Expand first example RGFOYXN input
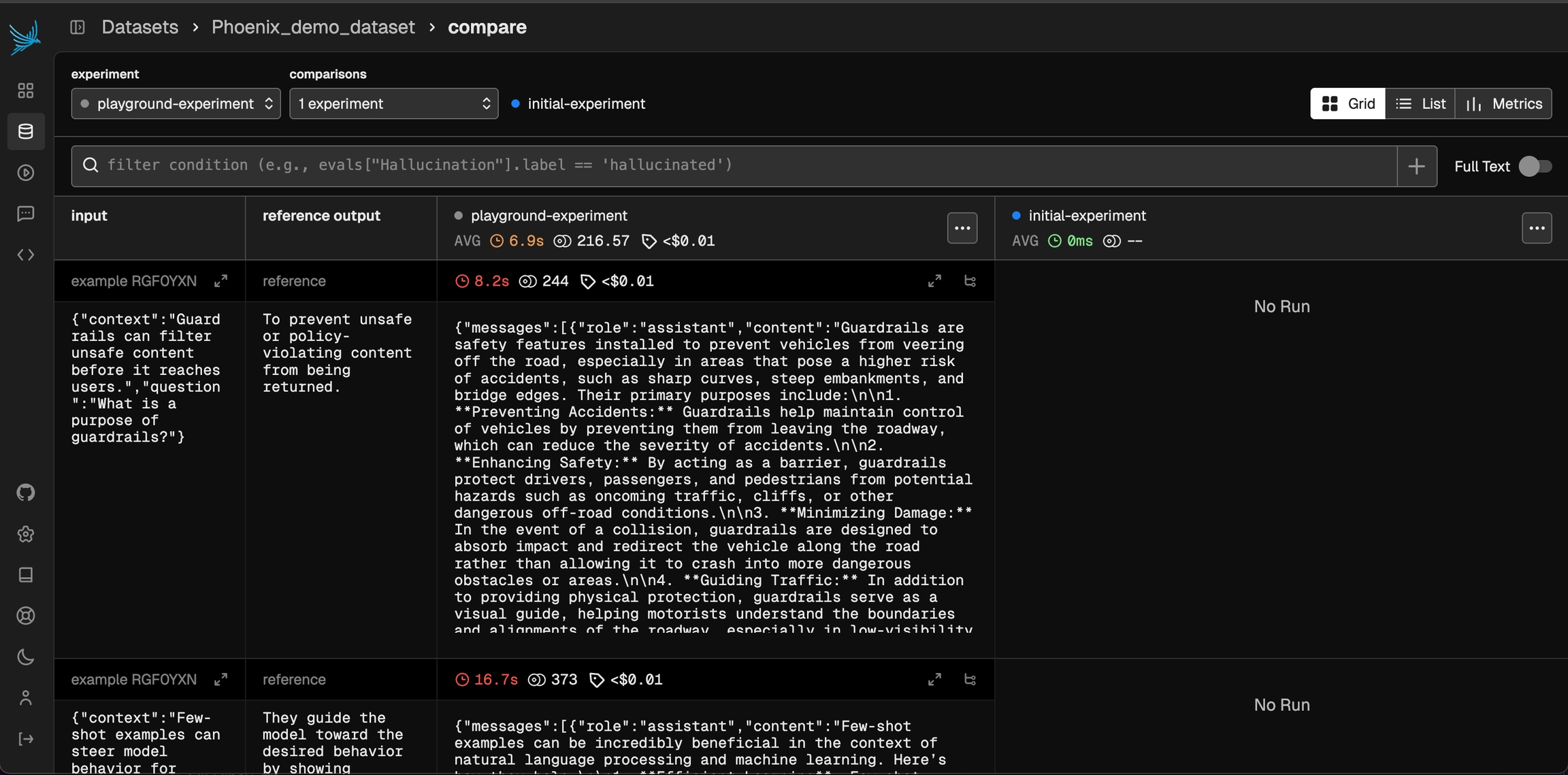This screenshot has width=1568, height=775. tap(220, 281)
